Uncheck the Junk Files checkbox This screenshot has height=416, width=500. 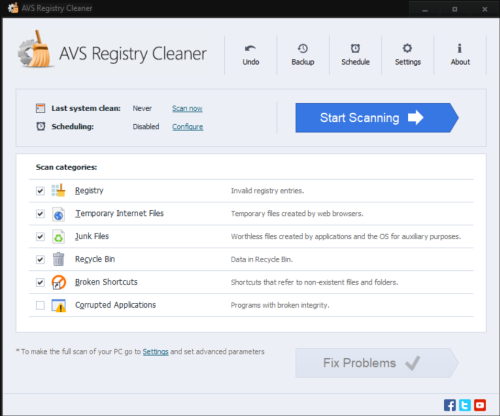click(x=40, y=237)
